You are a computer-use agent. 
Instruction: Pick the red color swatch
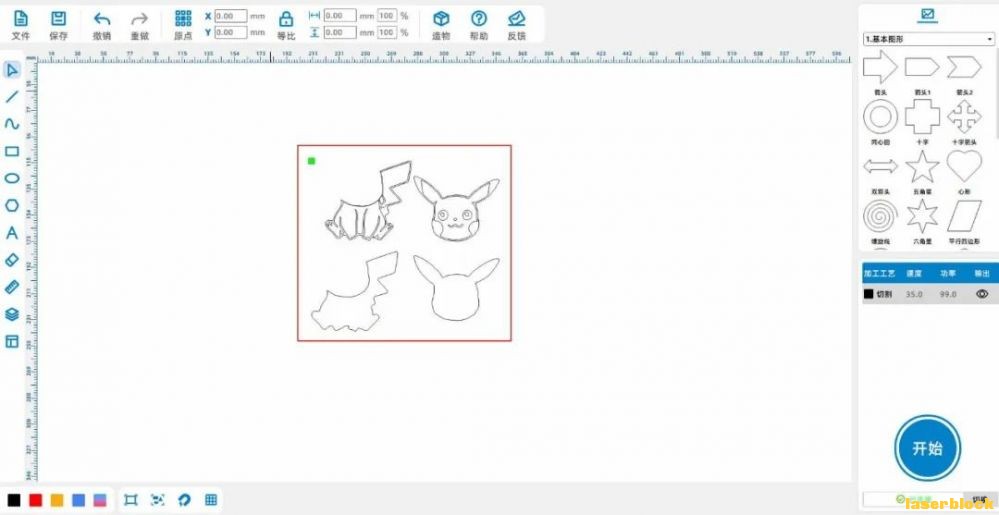point(36,500)
